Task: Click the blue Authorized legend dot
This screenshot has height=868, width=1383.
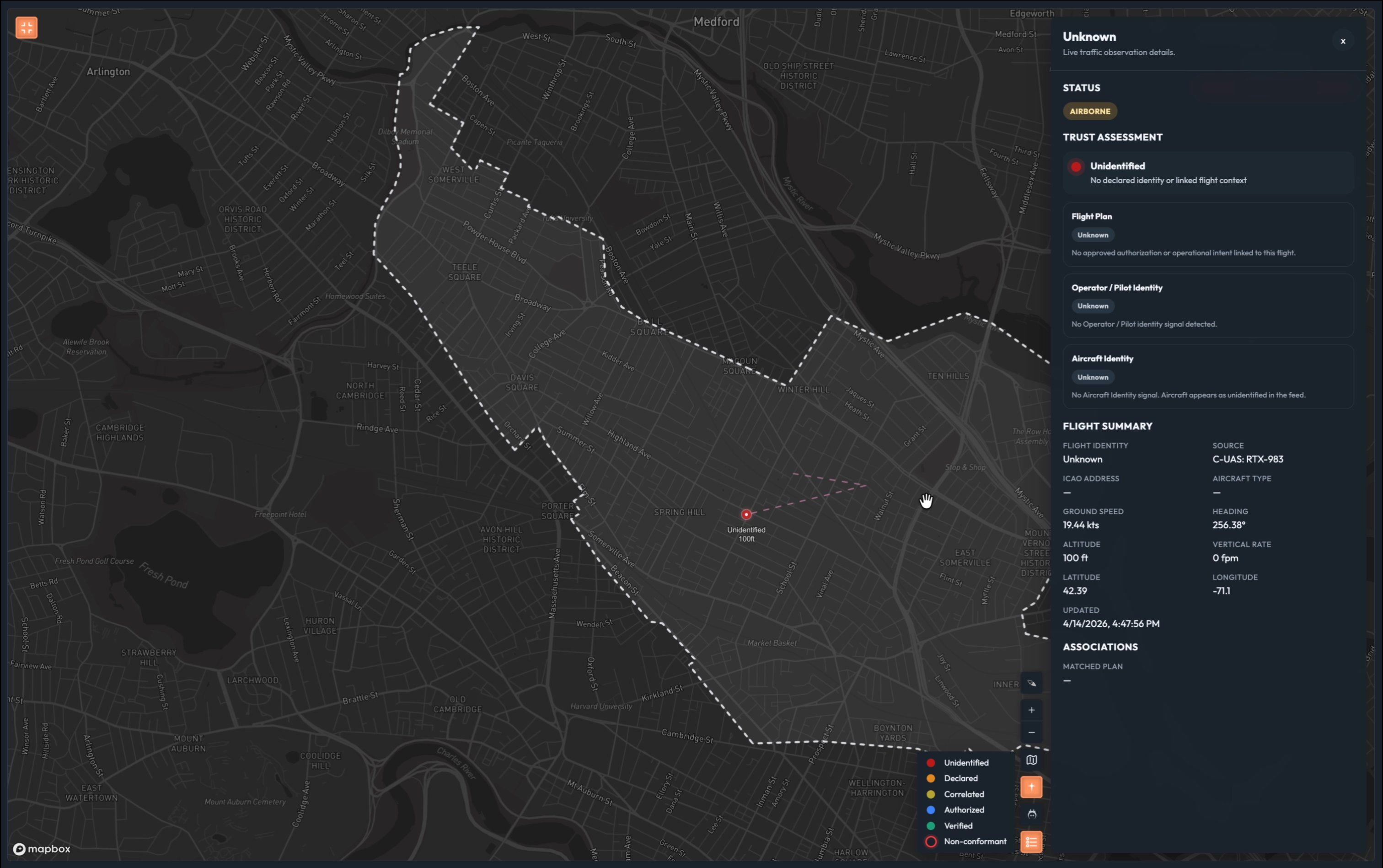Action: [931, 810]
